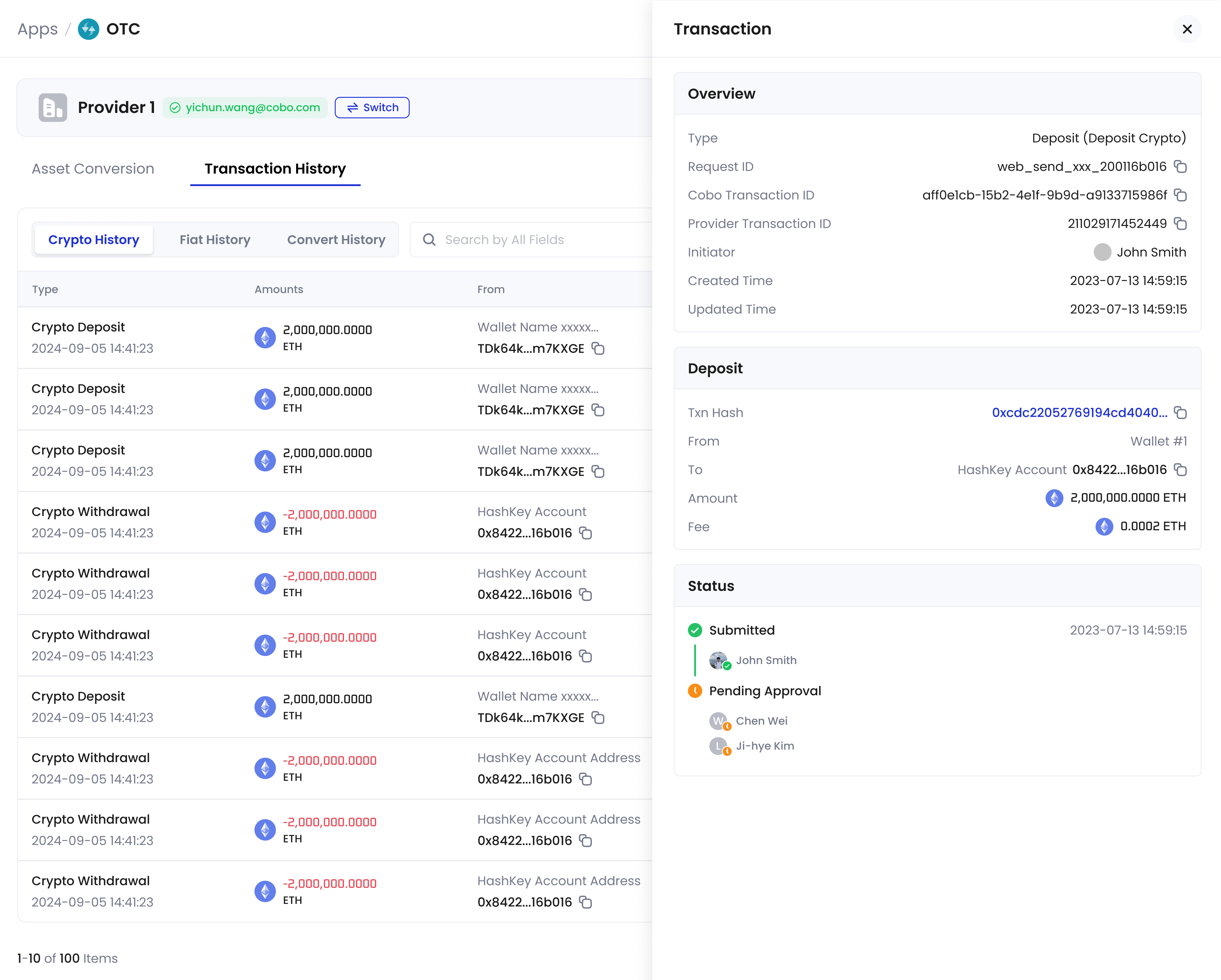
Task: Click the OTC app logo icon
Action: (x=88, y=29)
